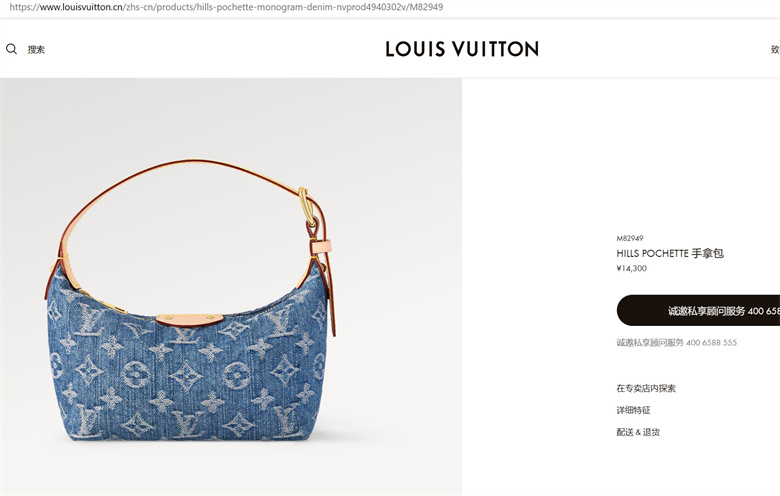The image size is (780, 496).
Task: Click the cut-off 致 link at top right
Action: (775, 49)
